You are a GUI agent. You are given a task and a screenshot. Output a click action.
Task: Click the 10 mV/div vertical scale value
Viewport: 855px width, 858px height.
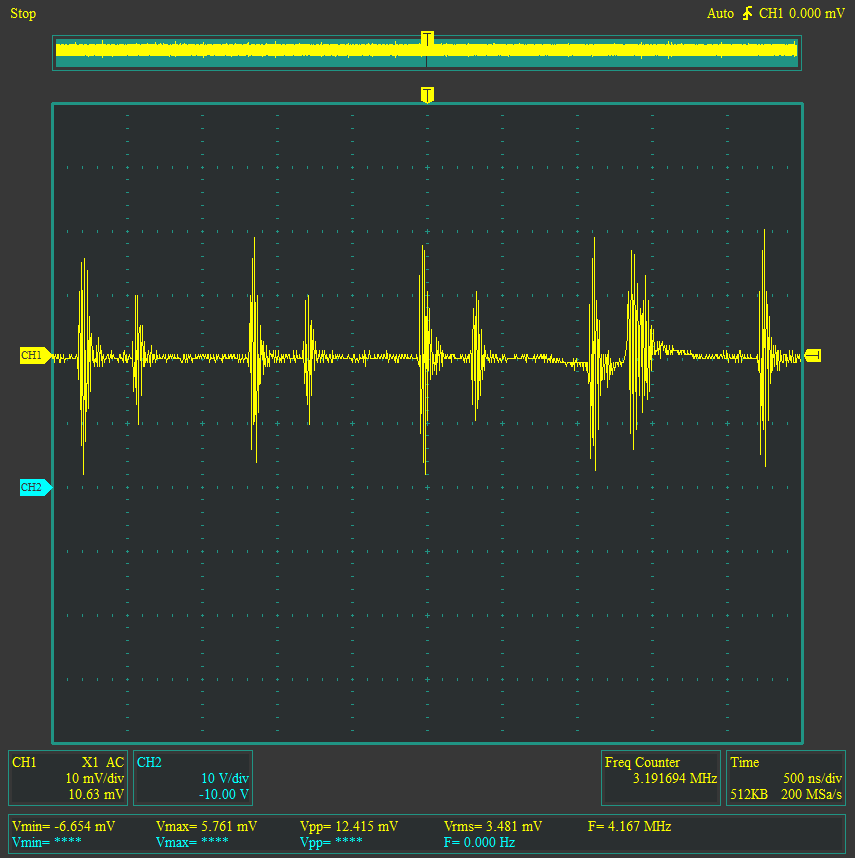[95, 778]
